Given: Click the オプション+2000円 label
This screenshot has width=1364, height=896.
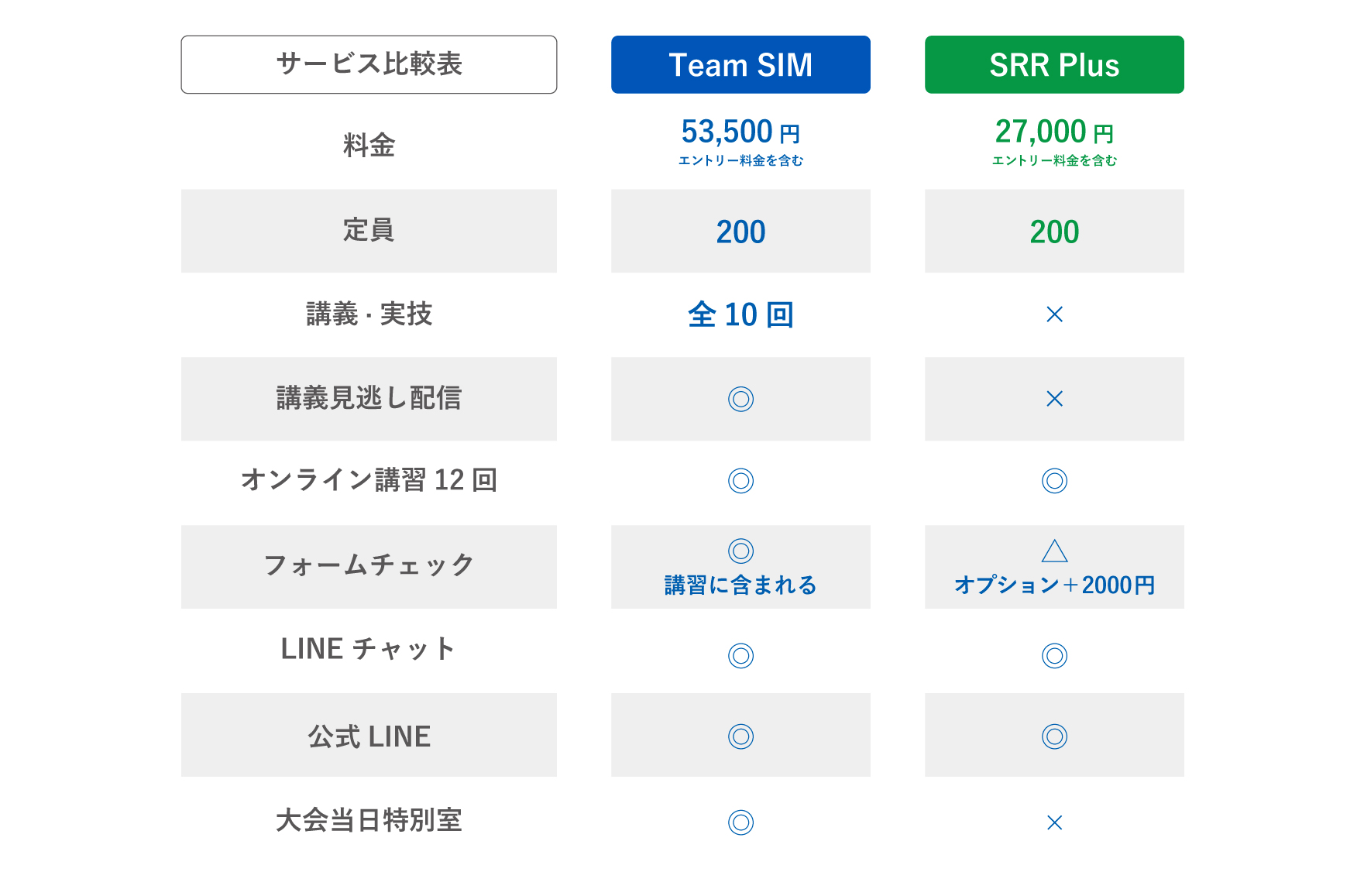Looking at the screenshot, I should click(1054, 585).
